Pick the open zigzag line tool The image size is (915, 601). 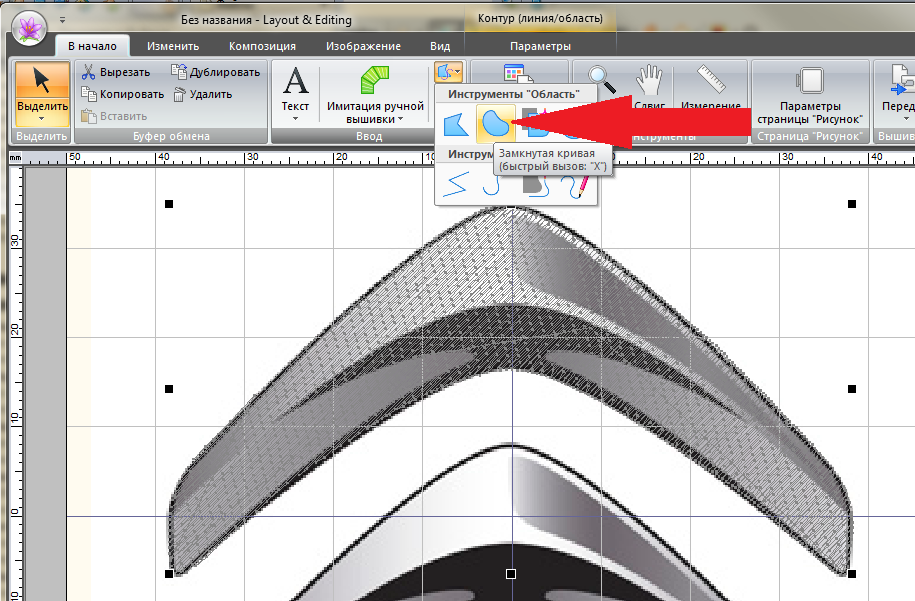tap(456, 183)
